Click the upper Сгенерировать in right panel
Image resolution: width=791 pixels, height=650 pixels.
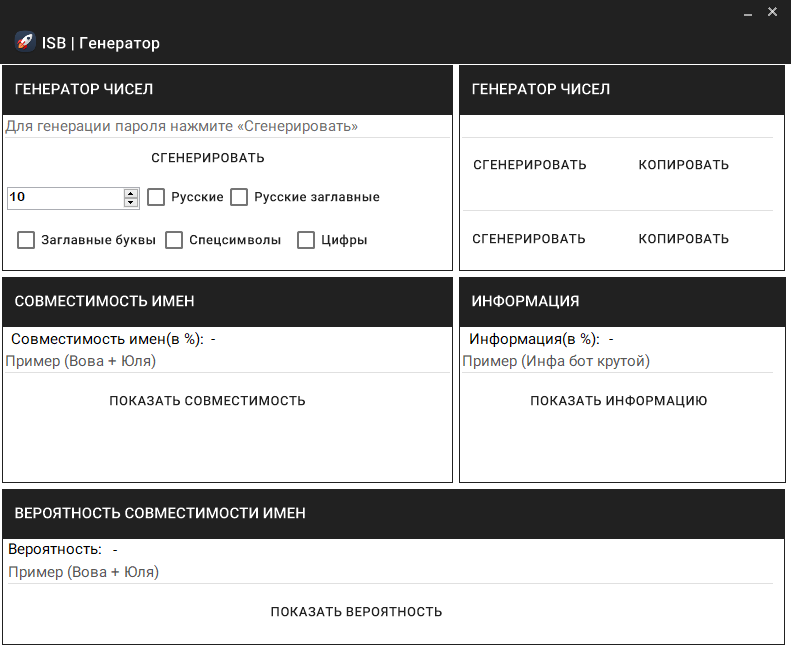530,165
